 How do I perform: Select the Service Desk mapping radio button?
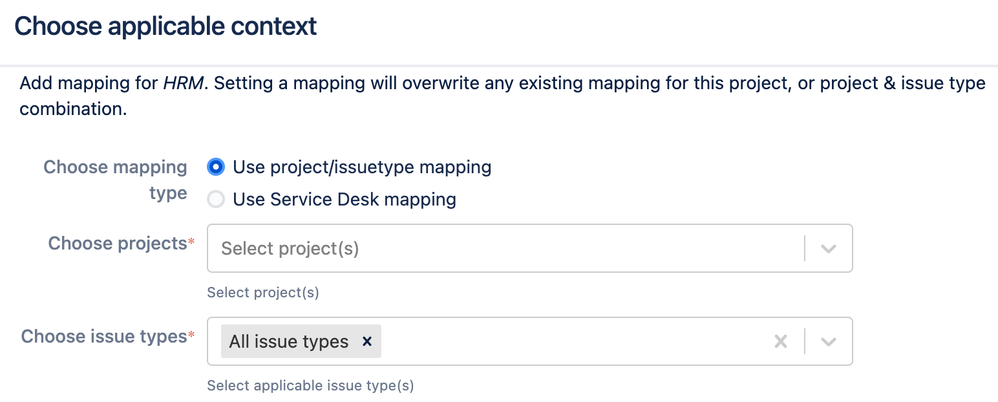(216, 200)
